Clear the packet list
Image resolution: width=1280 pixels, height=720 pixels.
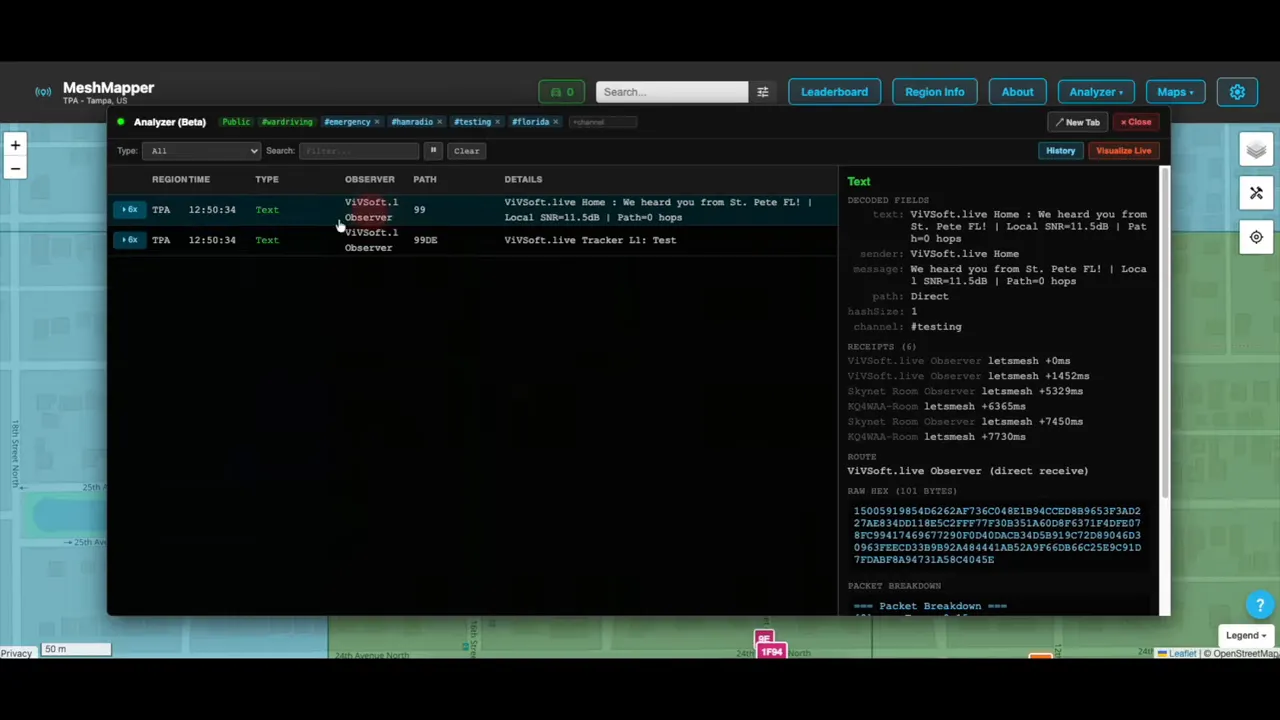pos(466,151)
